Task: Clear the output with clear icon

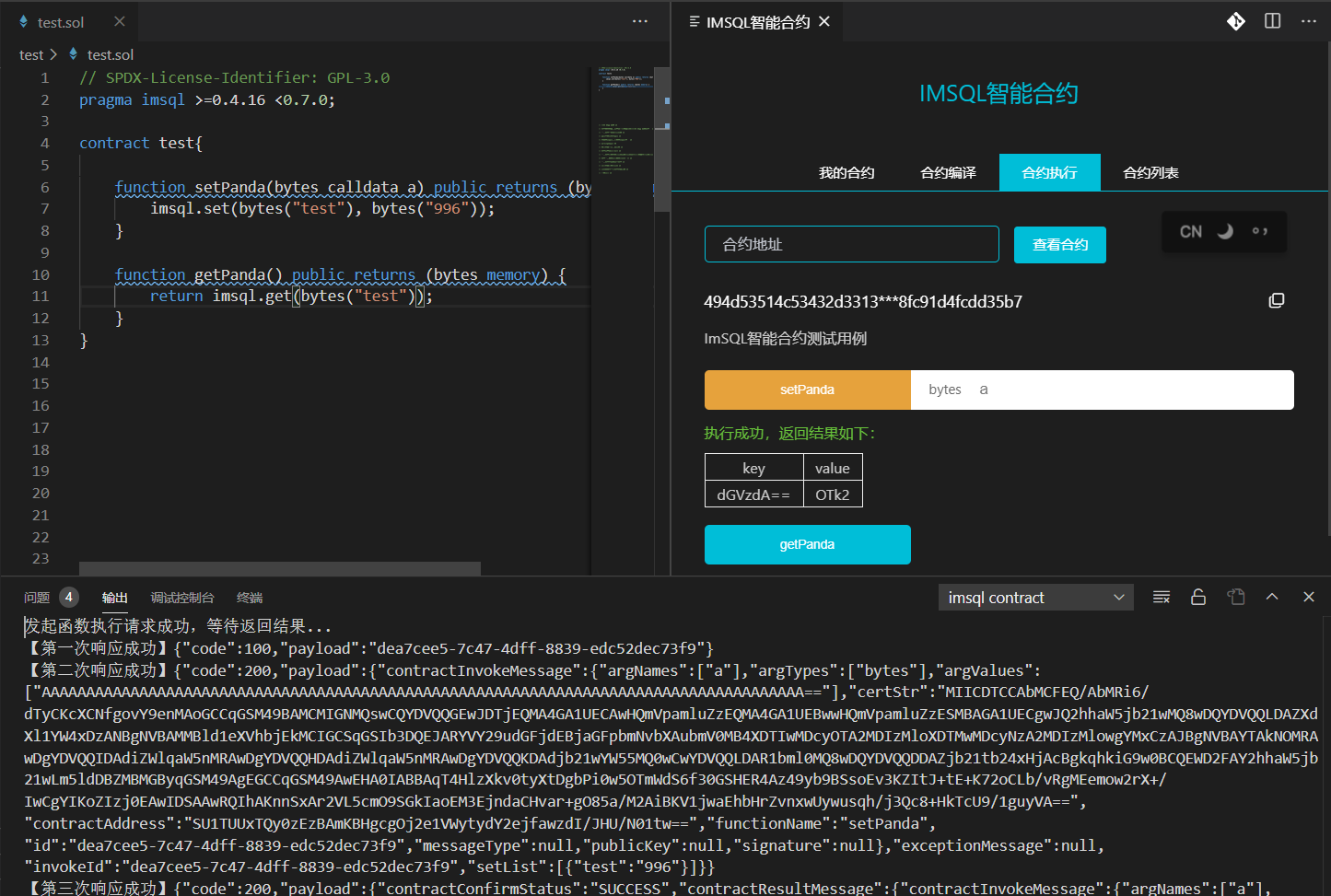Action: 1162,598
